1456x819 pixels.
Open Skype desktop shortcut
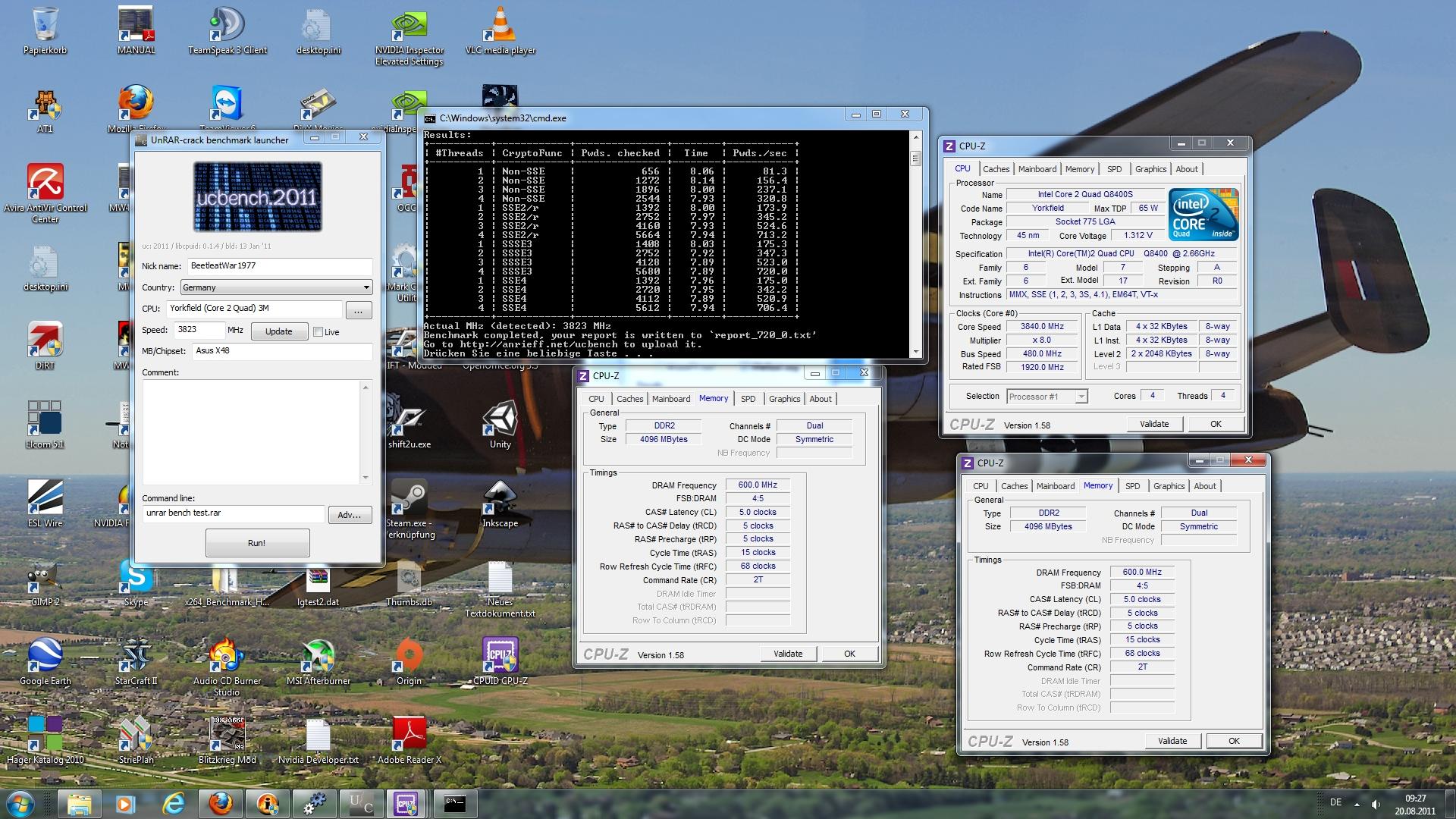click(x=136, y=582)
